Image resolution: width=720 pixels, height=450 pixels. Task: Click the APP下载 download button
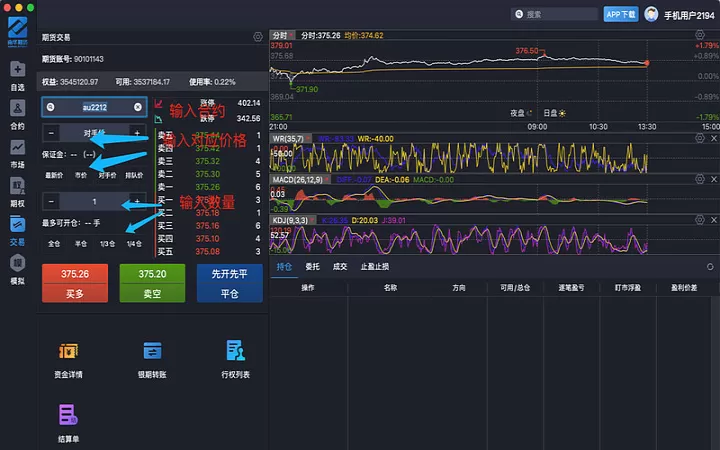(x=621, y=14)
